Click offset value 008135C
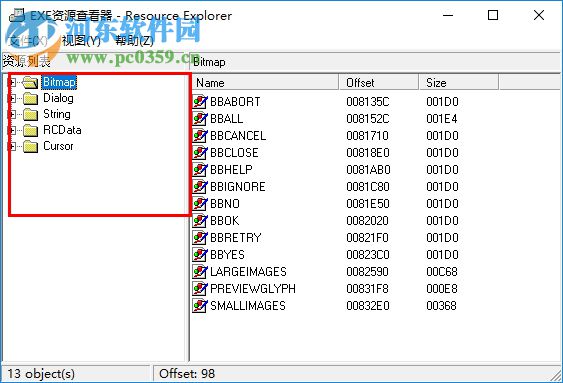563x383 pixels. 368,102
